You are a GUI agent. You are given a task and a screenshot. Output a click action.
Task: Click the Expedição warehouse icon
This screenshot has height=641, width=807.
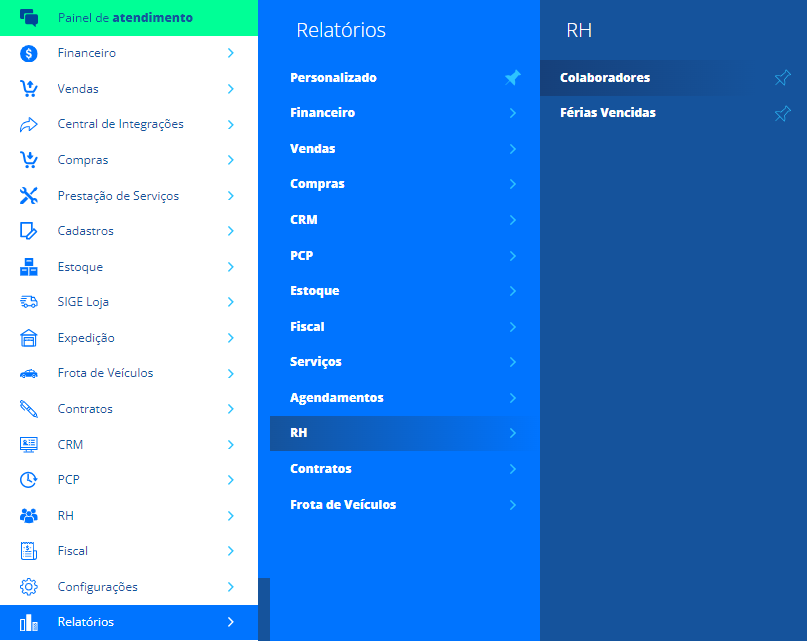[x=29, y=338]
